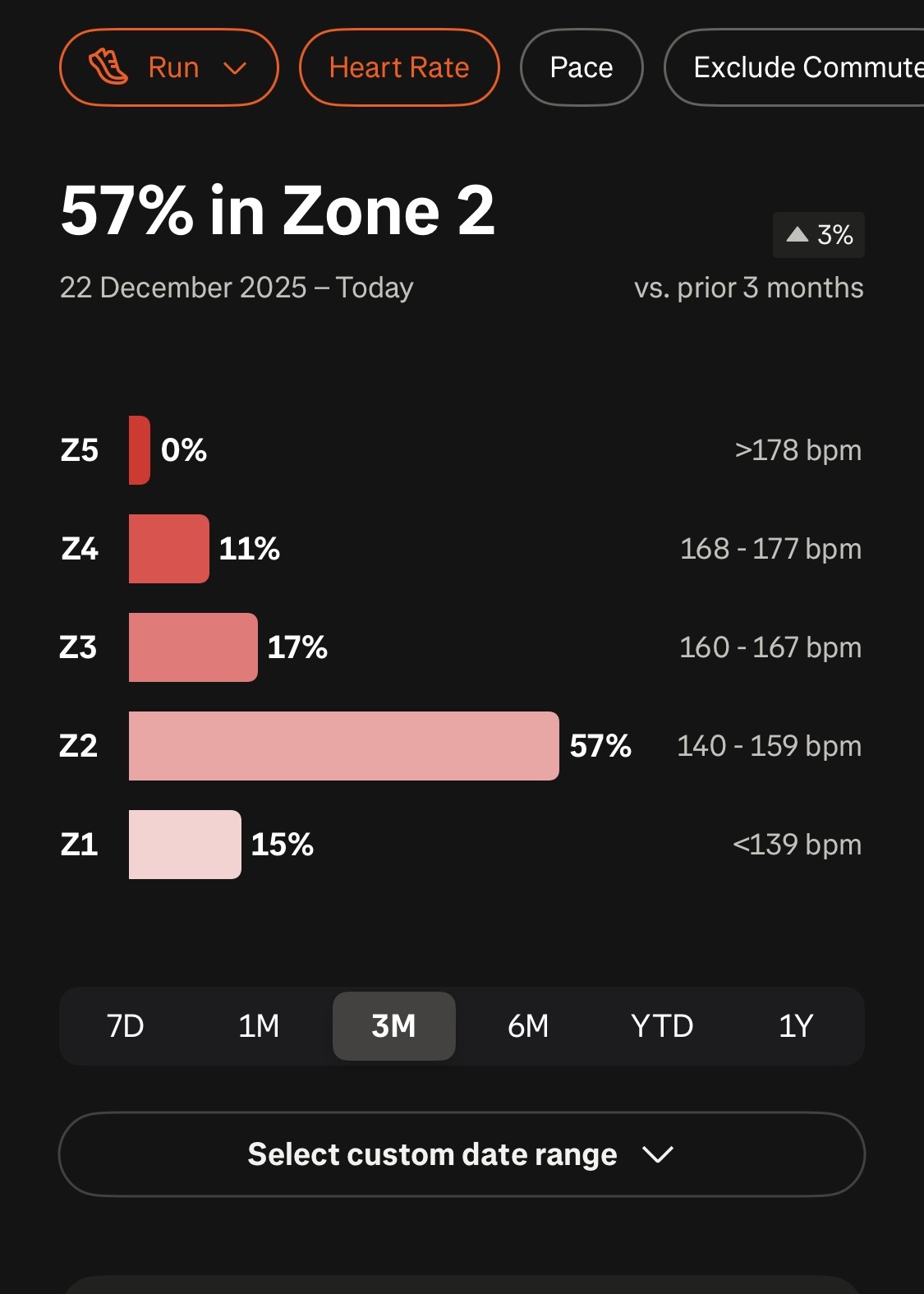Select the 3M time range tab
Viewport: 924px width, 1294px height.
[393, 1026]
